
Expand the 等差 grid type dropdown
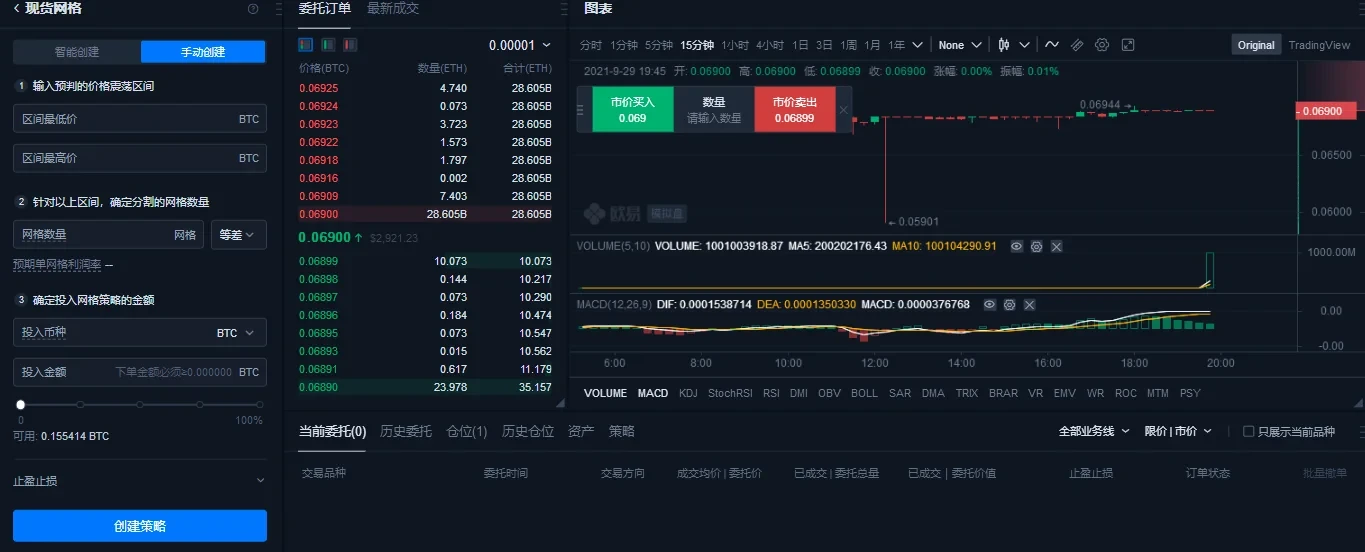pyautogui.click(x=238, y=235)
